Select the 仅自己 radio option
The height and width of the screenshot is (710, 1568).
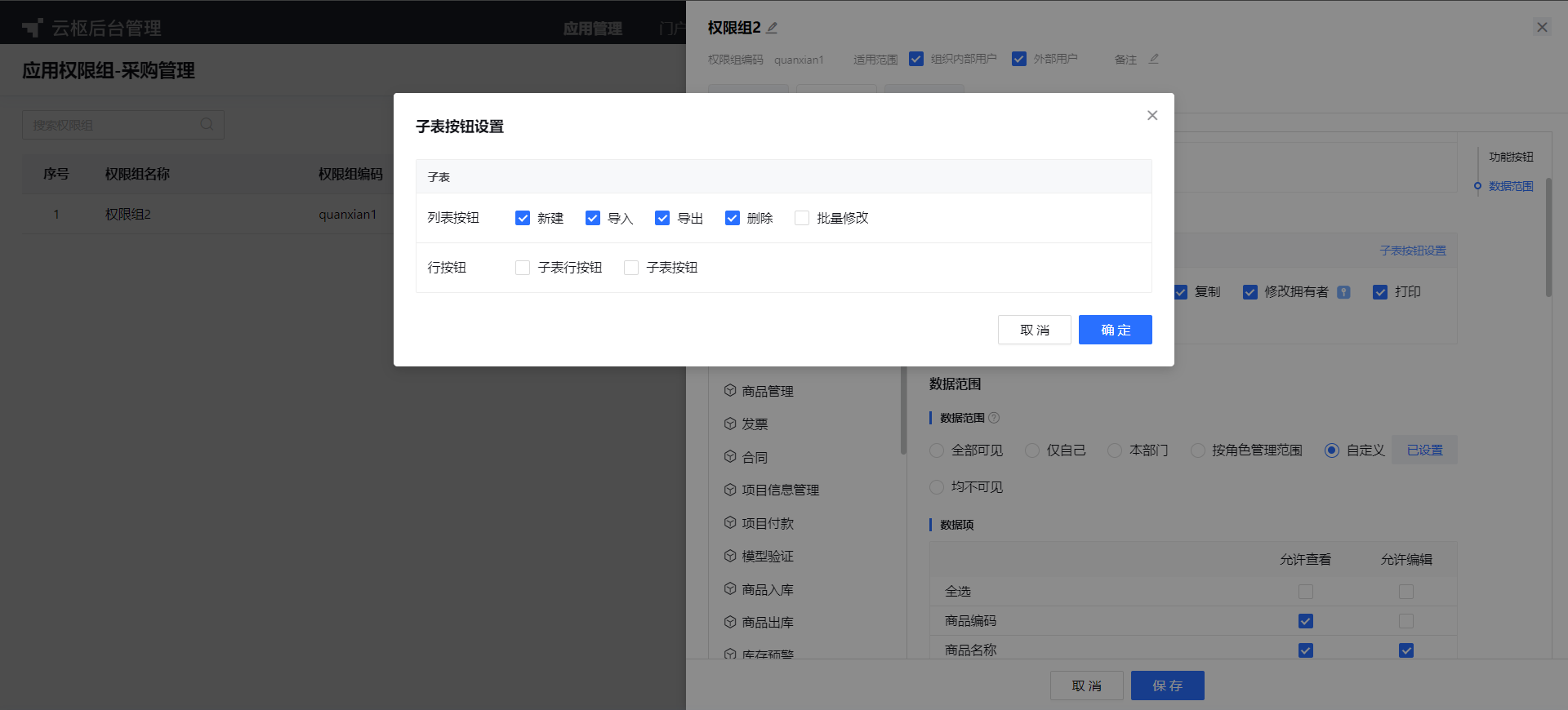click(x=1032, y=450)
